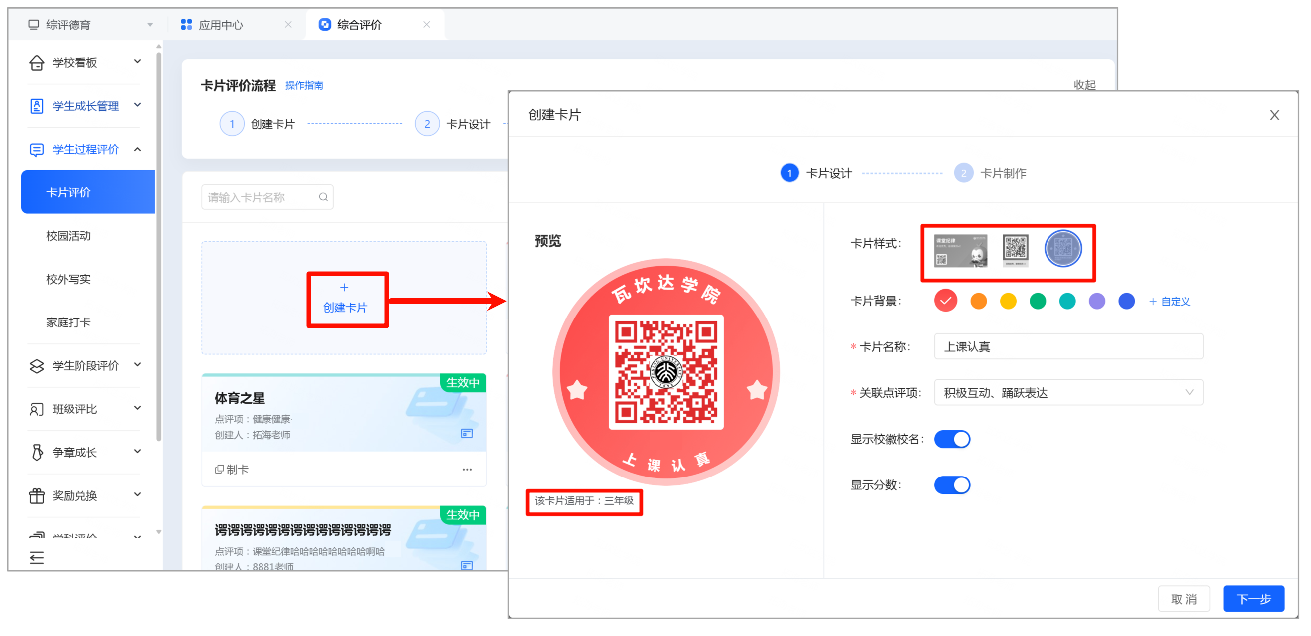The width and height of the screenshot is (1311, 636).
Task: Expand the 争章成长 menu chevron
Action: click(x=137, y=452)
